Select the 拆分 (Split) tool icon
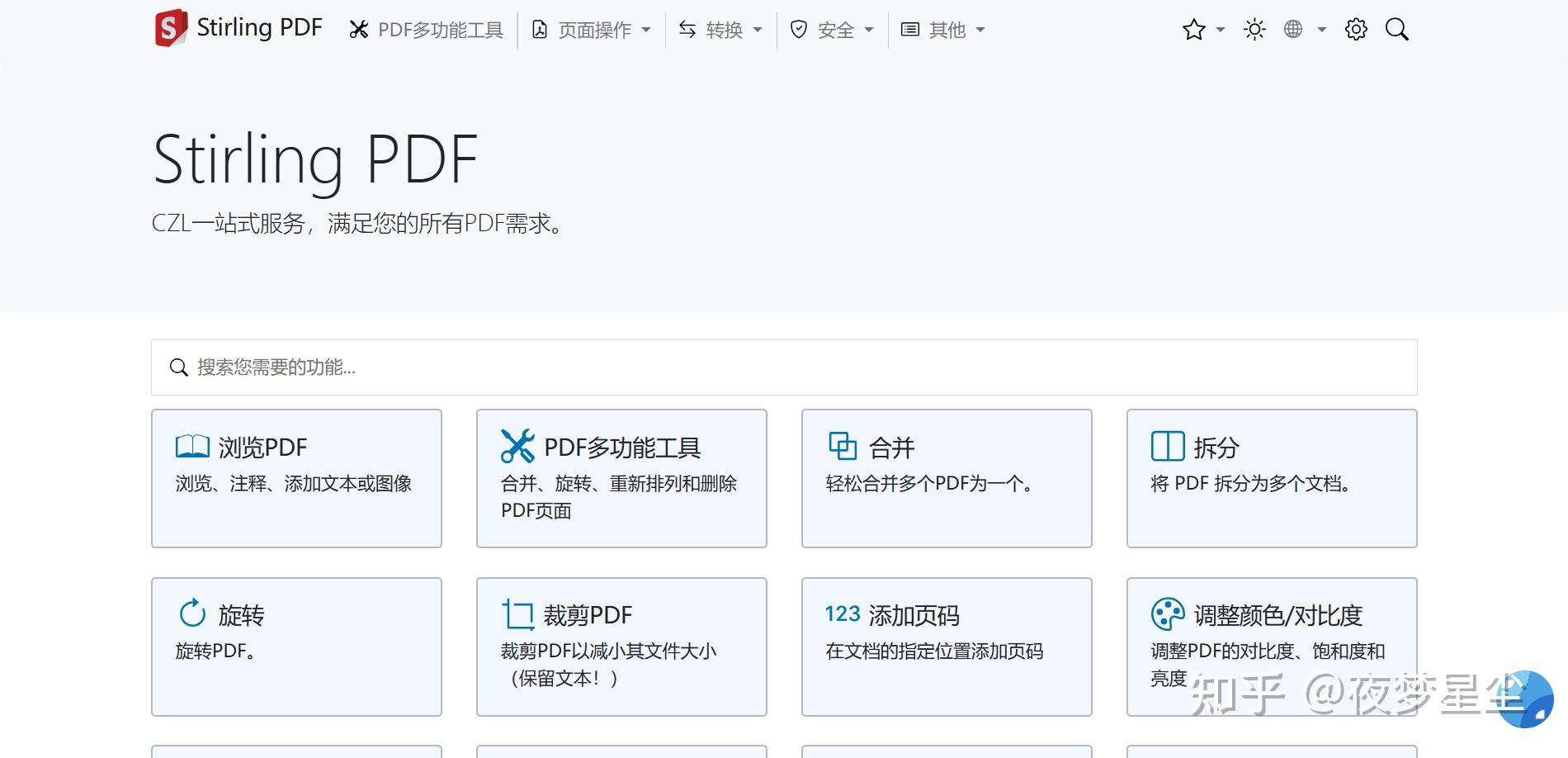 (1167, 447)
